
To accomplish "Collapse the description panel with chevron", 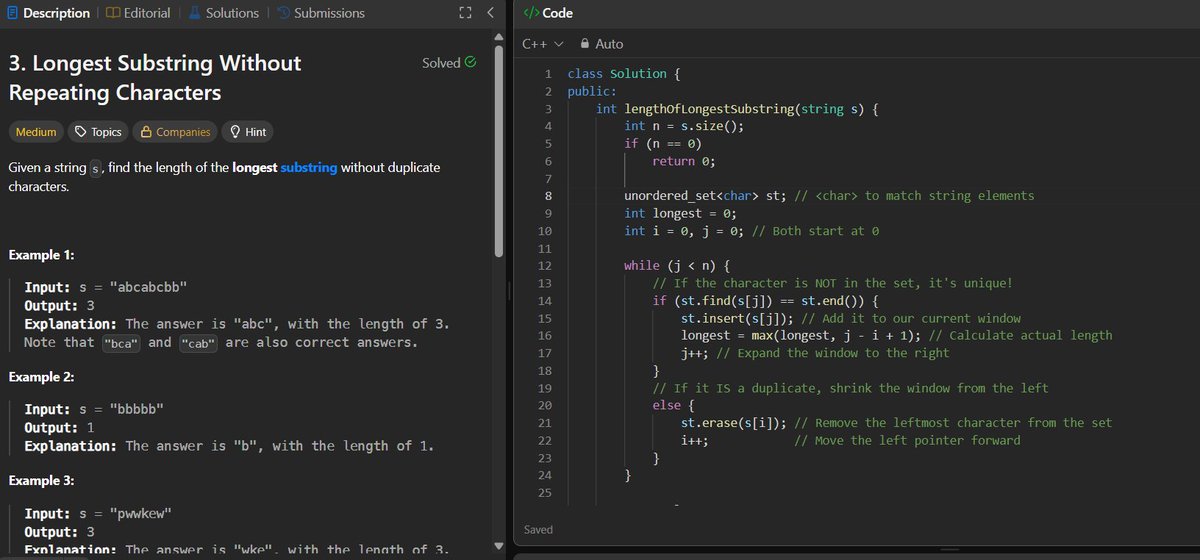I will (x=489, y=13).
